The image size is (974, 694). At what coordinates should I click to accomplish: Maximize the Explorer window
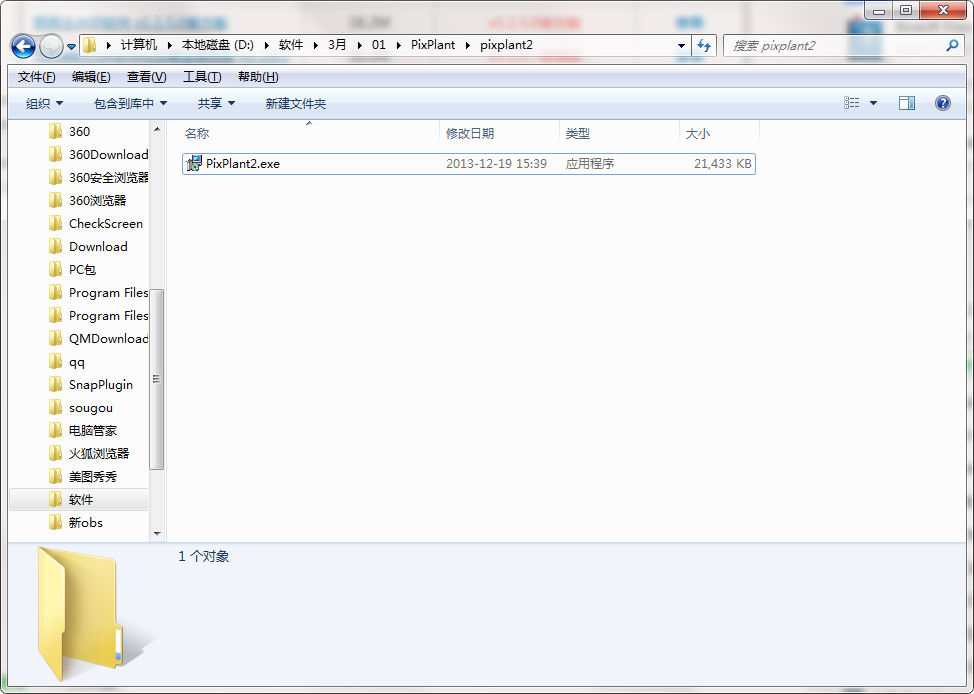tap(906, 10)
